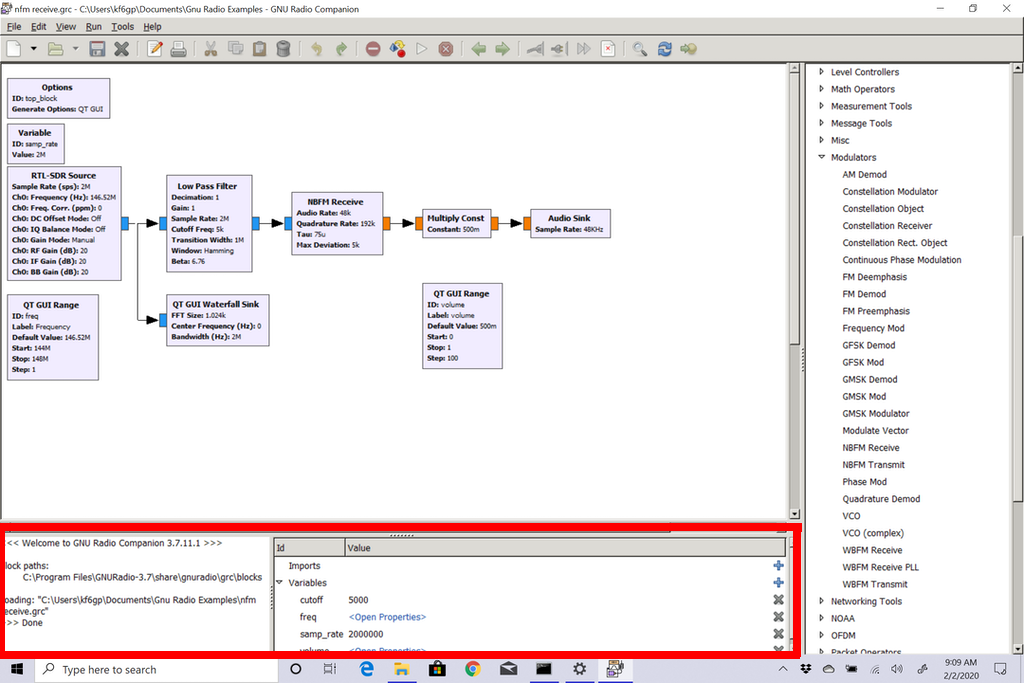
Task: Open the Windows Start menu
Action: (x=18, y=669)
